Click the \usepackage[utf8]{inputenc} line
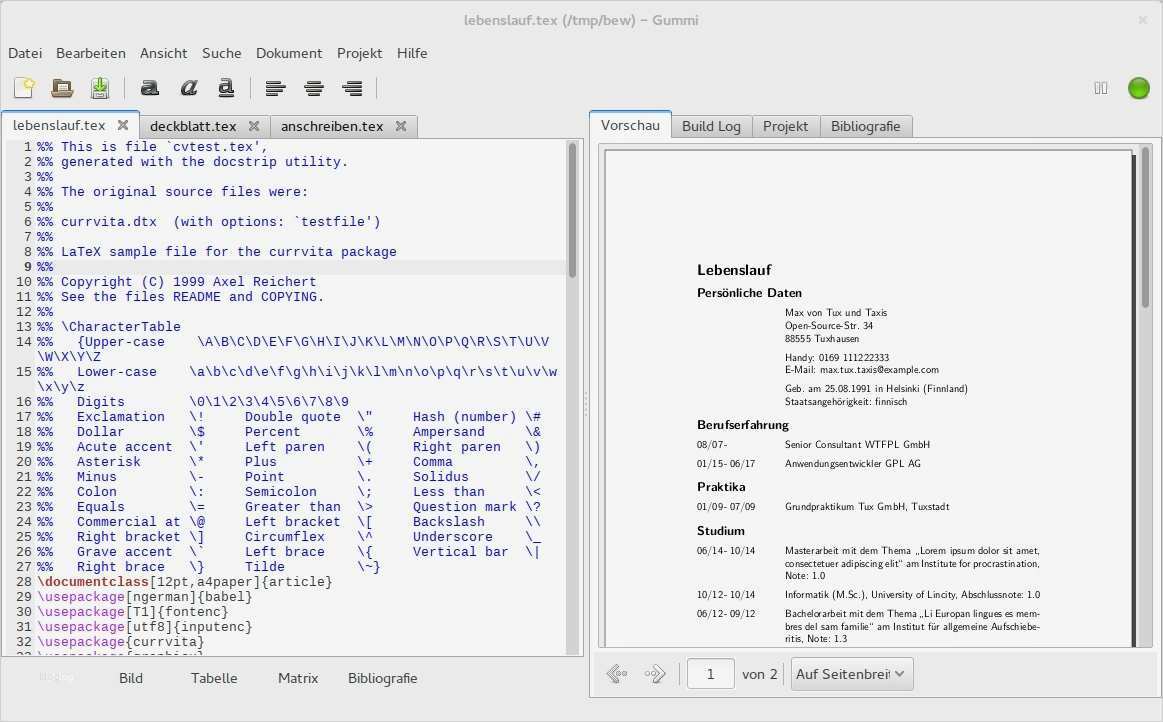Screen dimensions: 1163x722 145,626
